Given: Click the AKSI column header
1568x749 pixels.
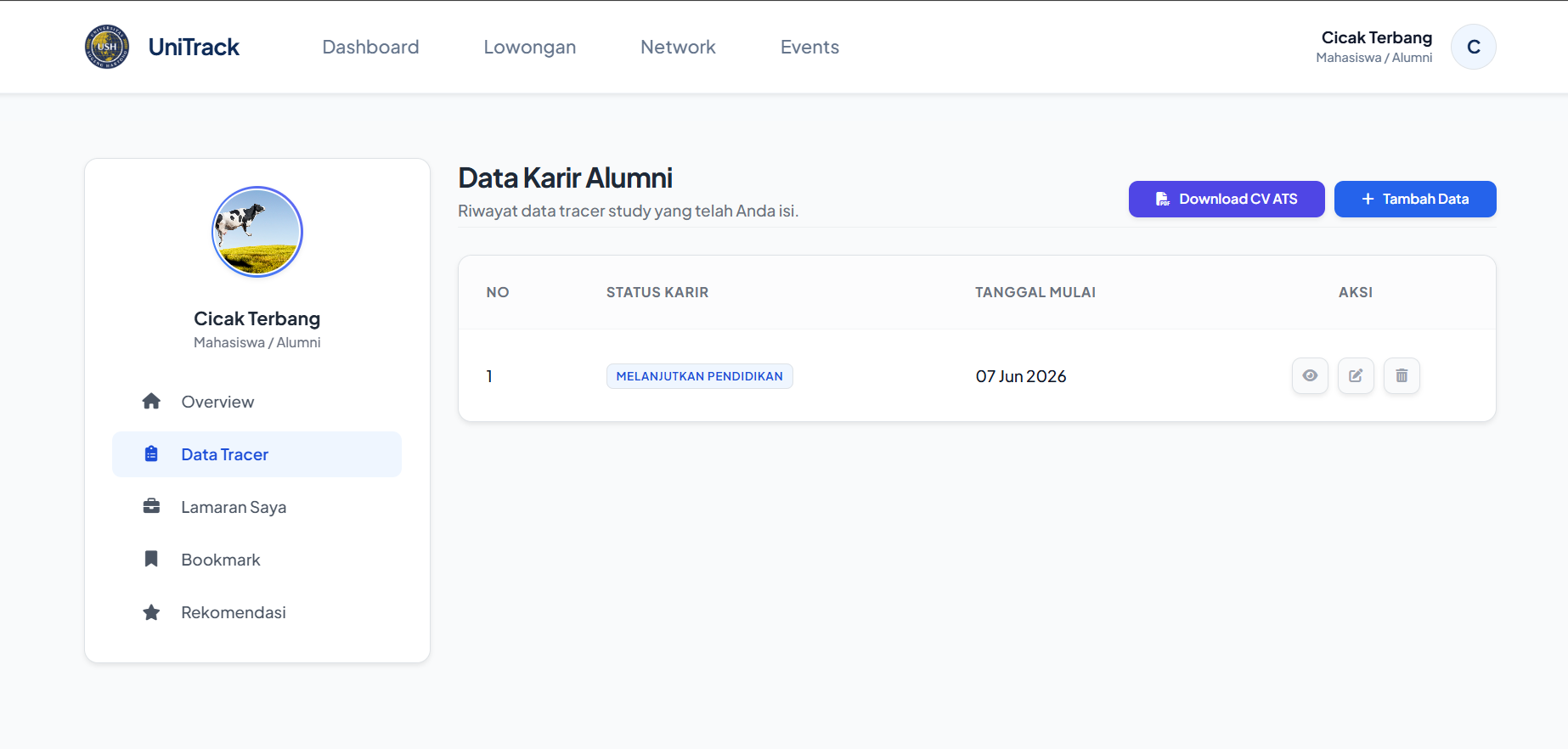Looking at the screenshot, I should click(1356, 292).
